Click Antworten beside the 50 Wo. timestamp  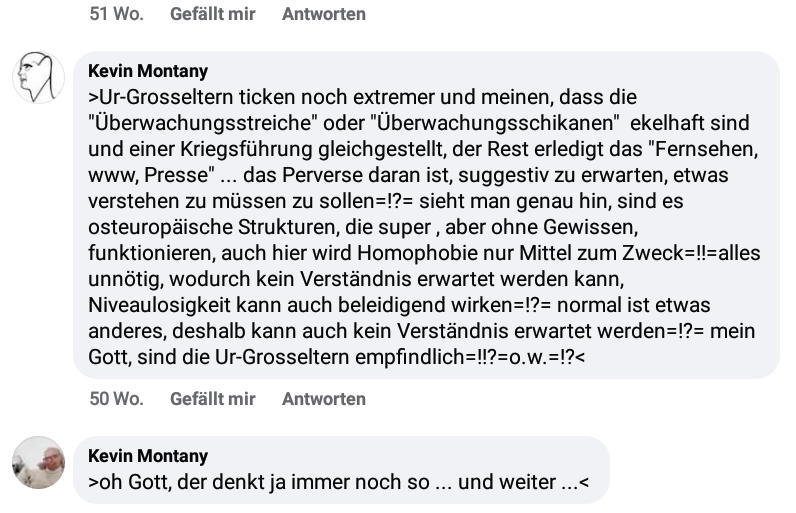pos(324,399)
